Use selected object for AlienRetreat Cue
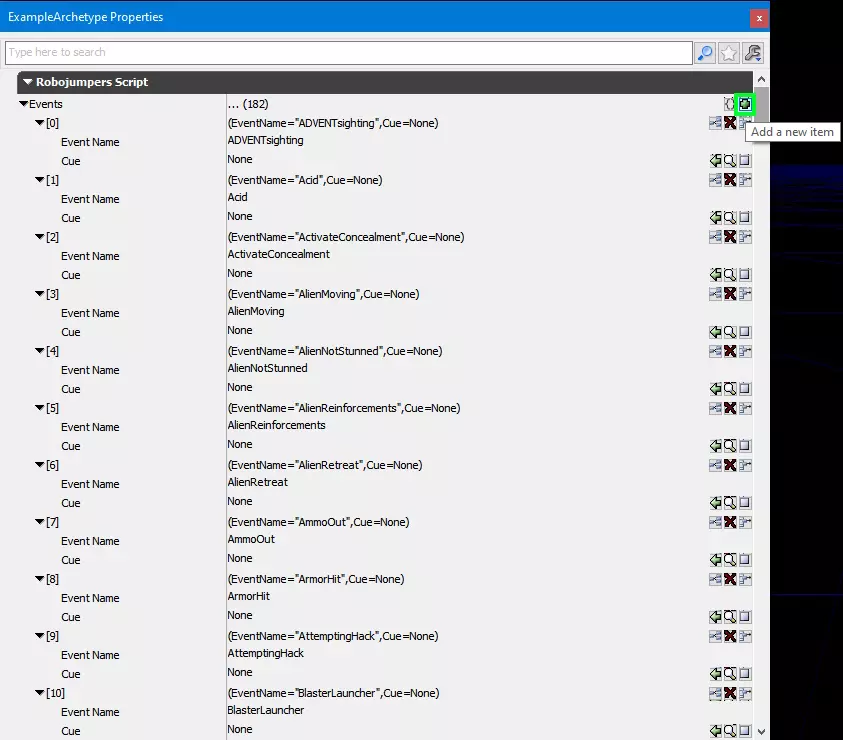This screenshot has height=740, width=843. [715, 502]
